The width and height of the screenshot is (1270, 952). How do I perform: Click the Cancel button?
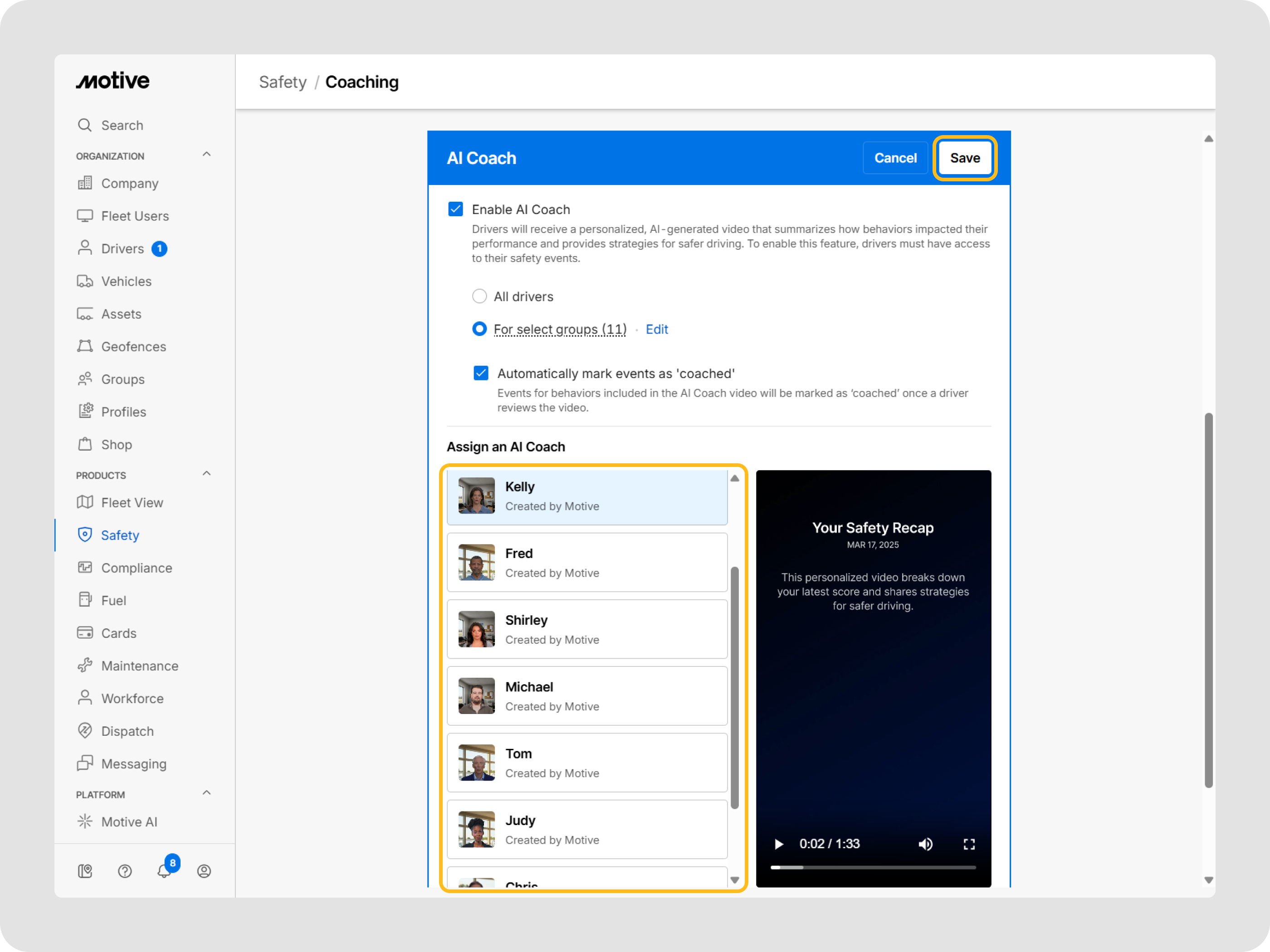895,158
